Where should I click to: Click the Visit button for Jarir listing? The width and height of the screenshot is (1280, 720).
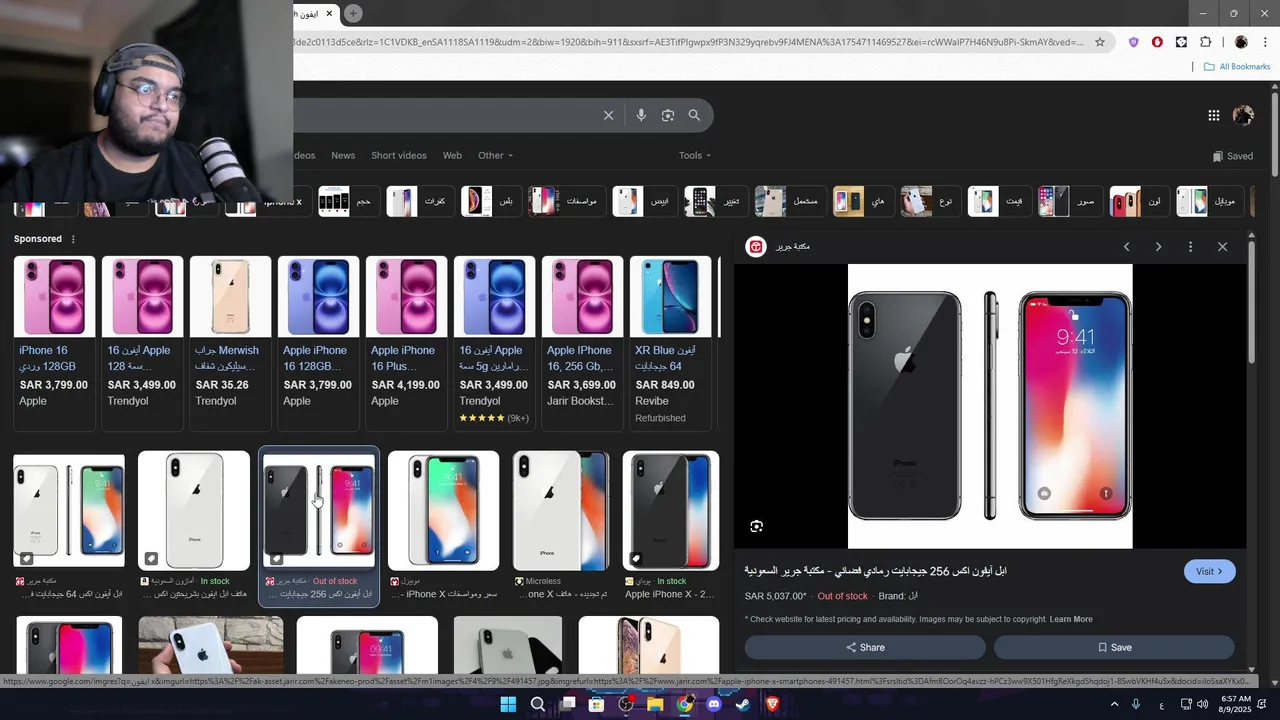pyautogui.click(x=1210, y=571)
